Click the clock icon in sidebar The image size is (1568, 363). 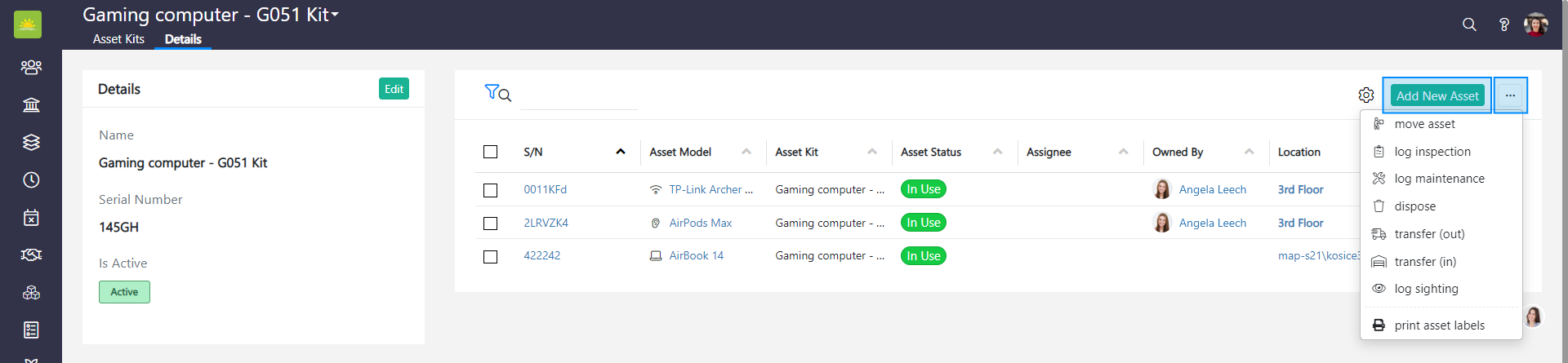(x=31, y=179)
